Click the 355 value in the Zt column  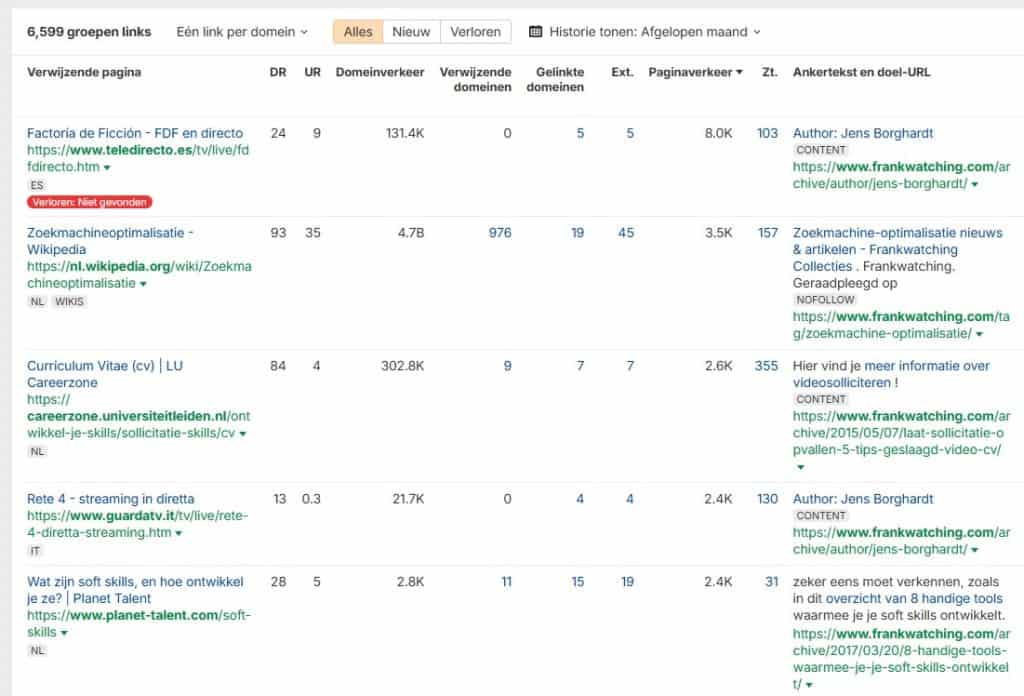766,366
